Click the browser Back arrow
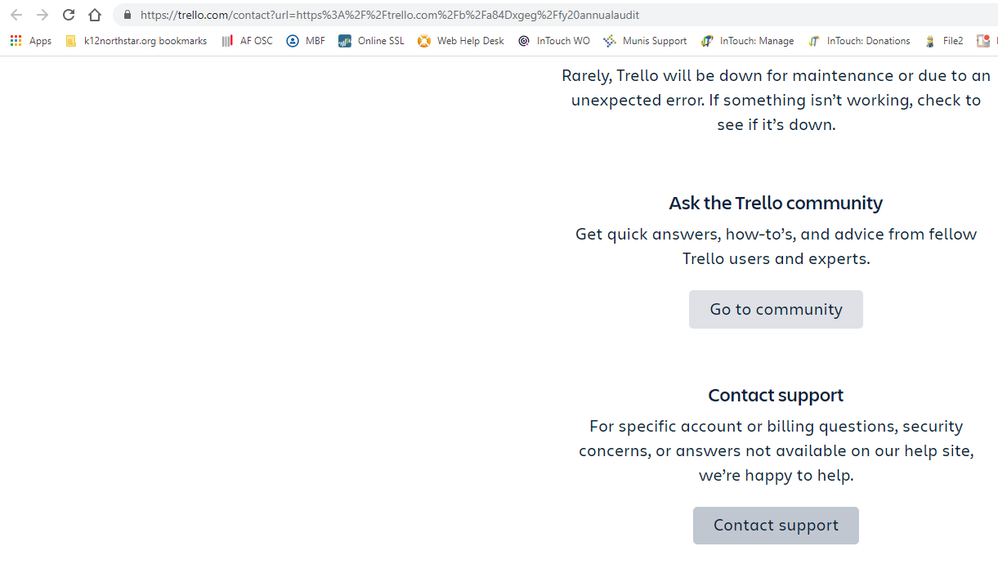The width and height of the screenshot is (998, 569). pyautogui.click(x=16, y=15)
